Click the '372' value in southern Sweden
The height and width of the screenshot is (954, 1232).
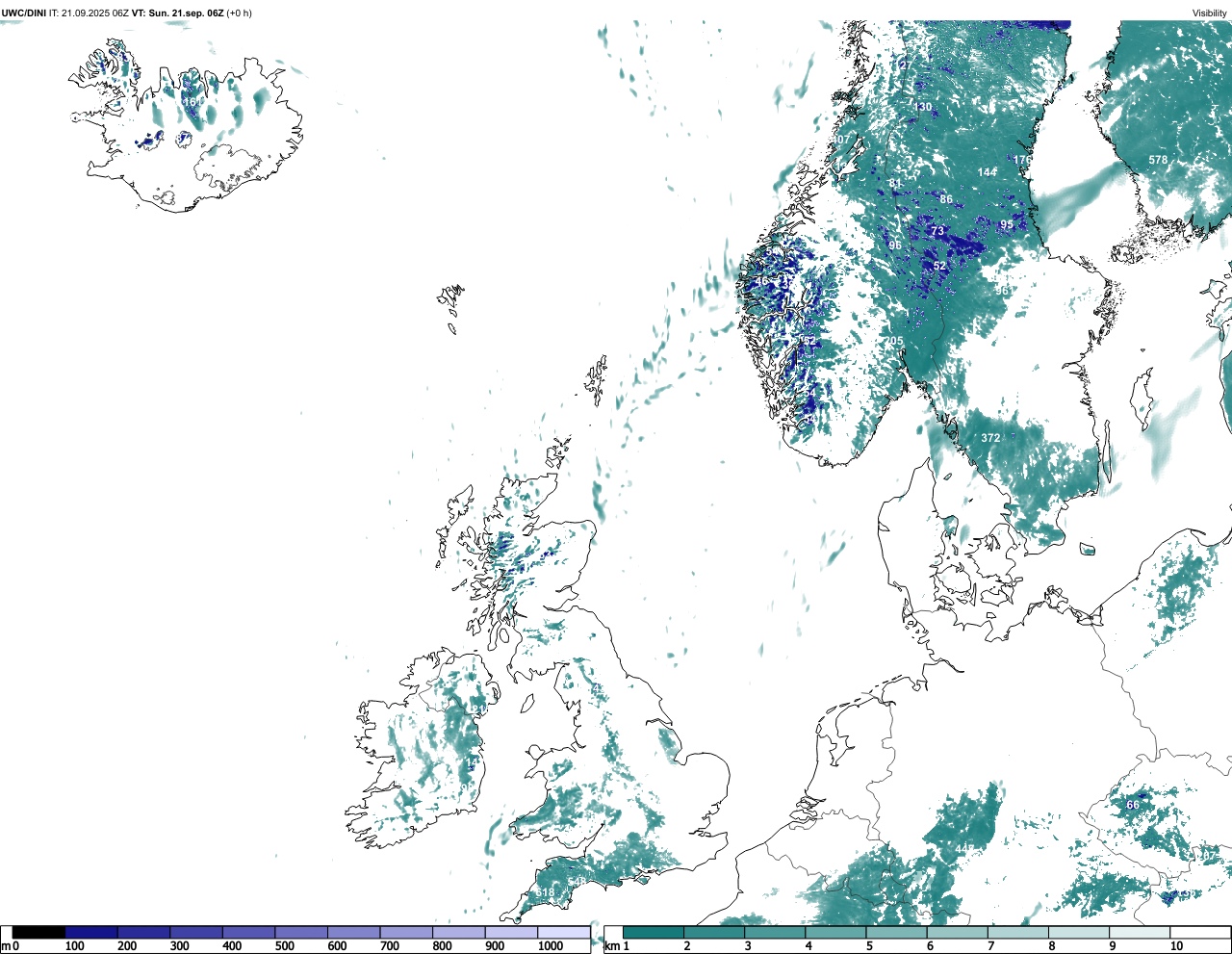point(990,438)
